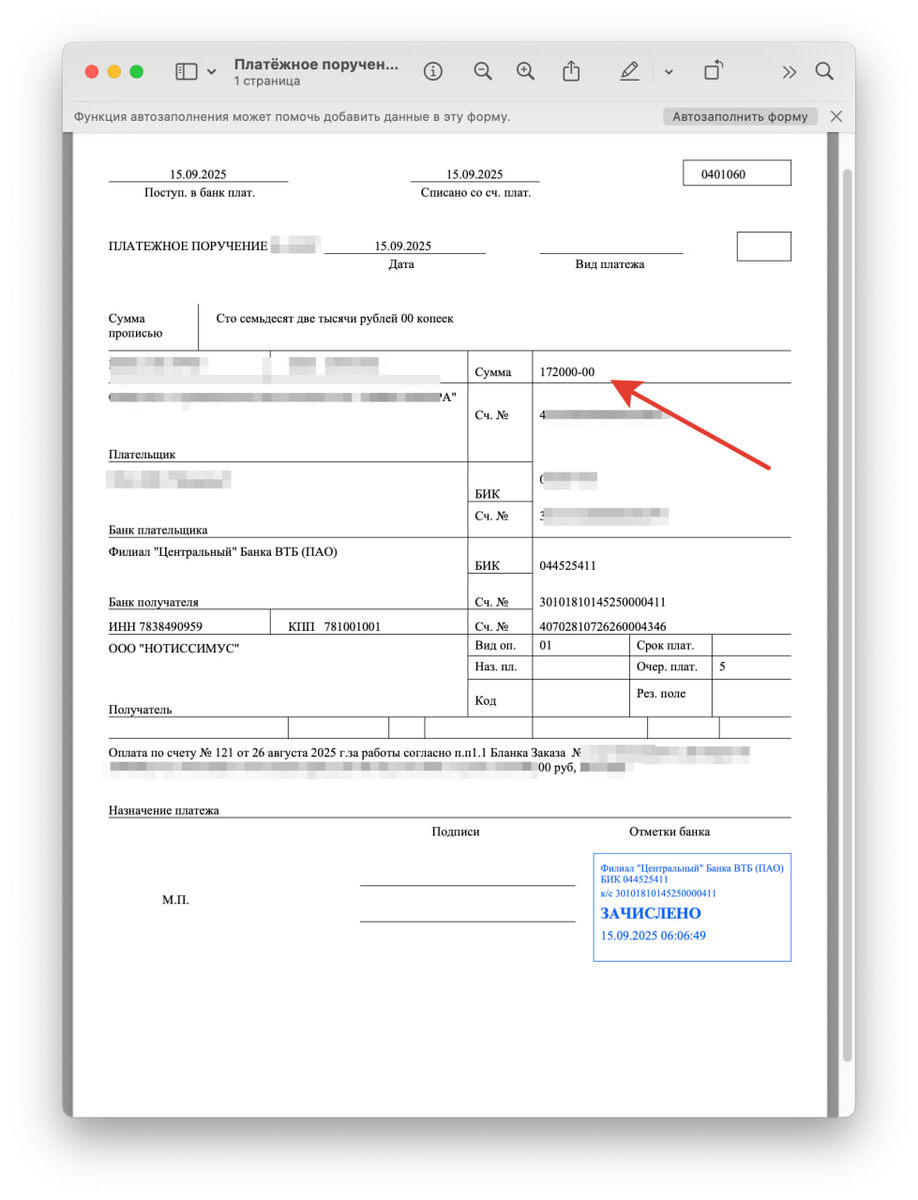This screenshot has width=918, height=1200.
Task: Dismiss the autofill suggestion banner
Action: (x=837, y=117)
